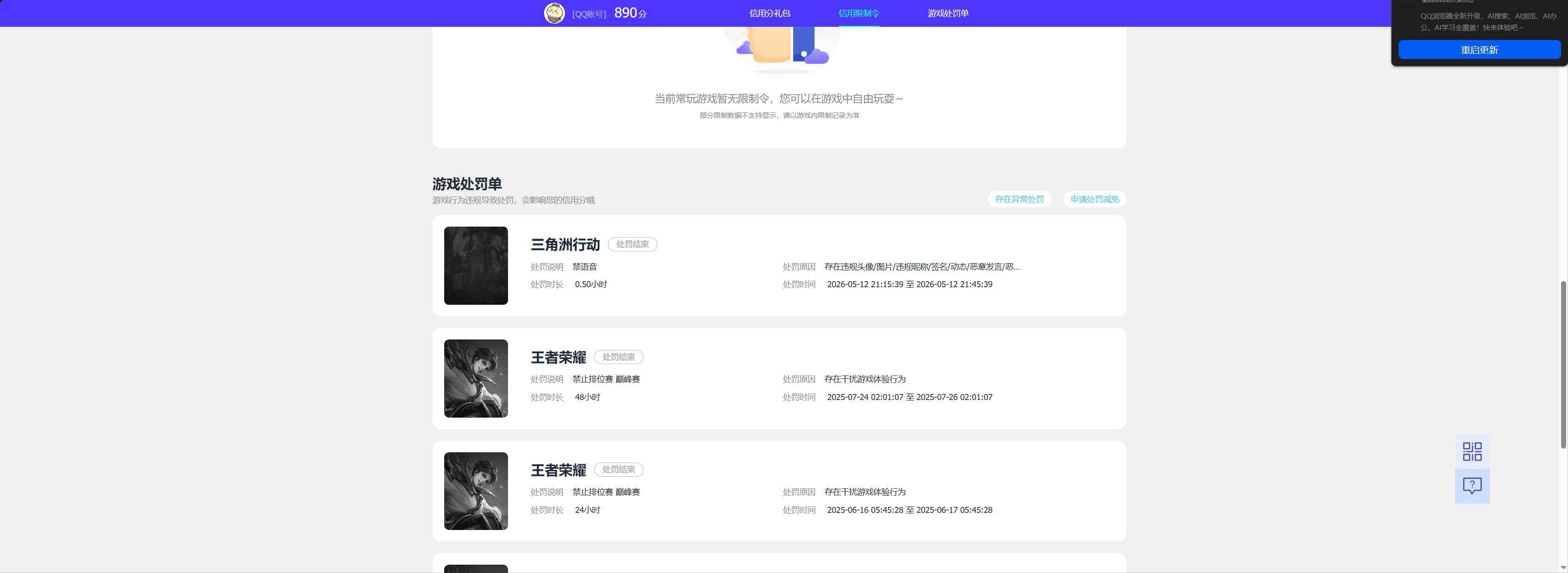Image resolution: width=1568 pixels, height=573 pixels.
Task: Click the 890分 credit score
Action: pyautogui.click(x=630, y=13)
